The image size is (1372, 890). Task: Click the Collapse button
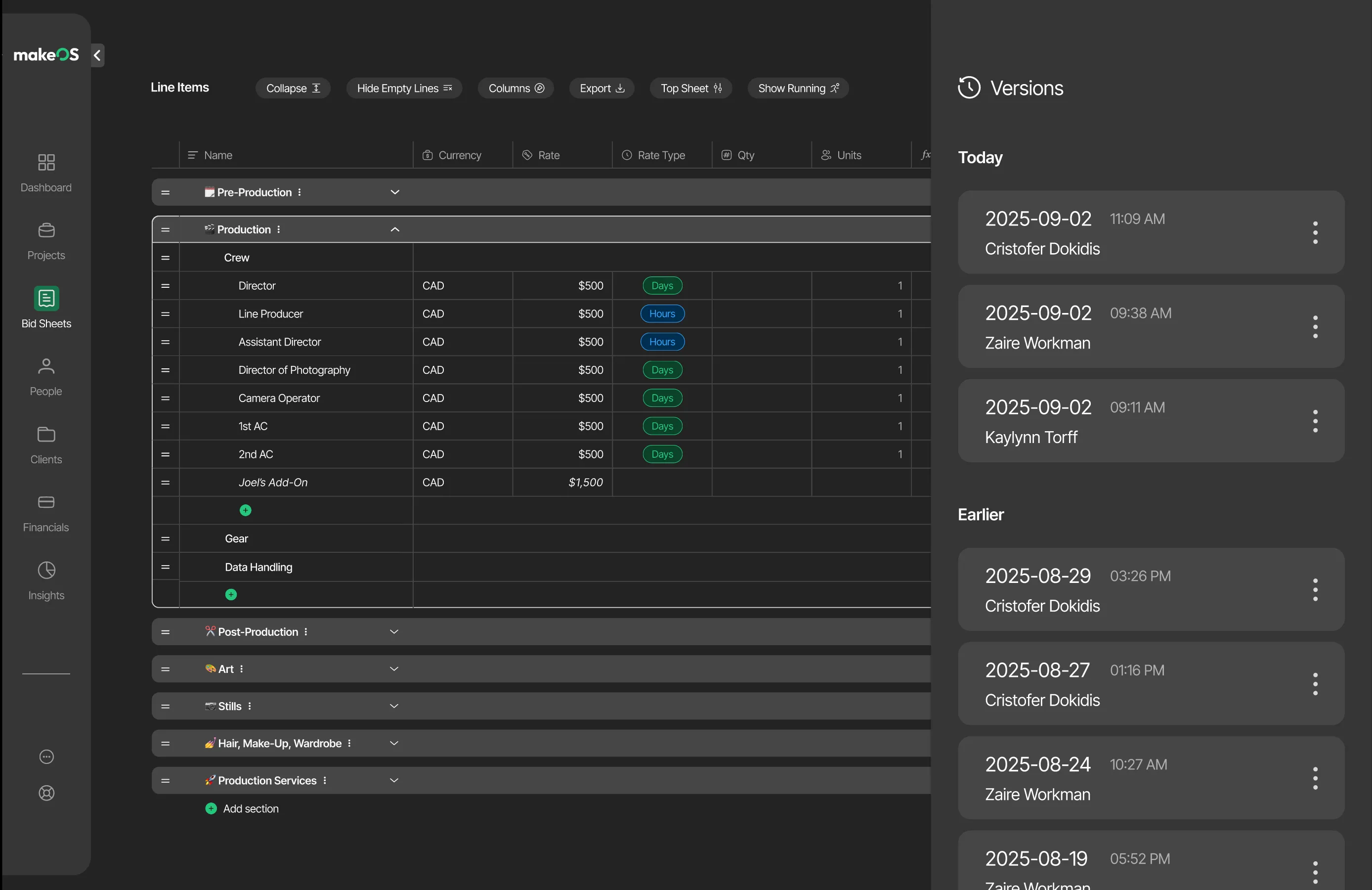coord(293,88)
